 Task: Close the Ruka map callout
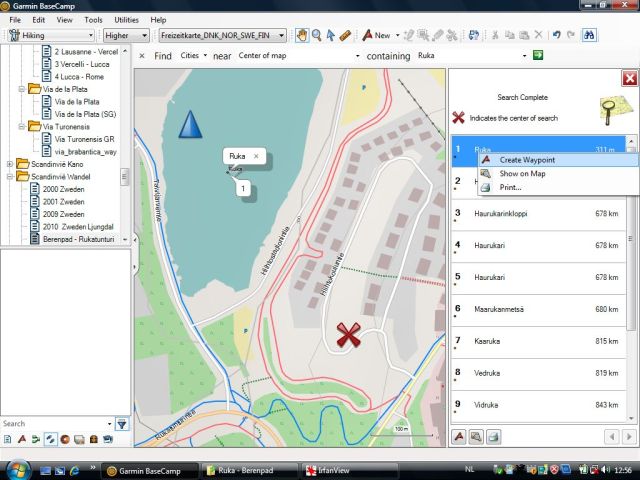[x=256, y=156]
